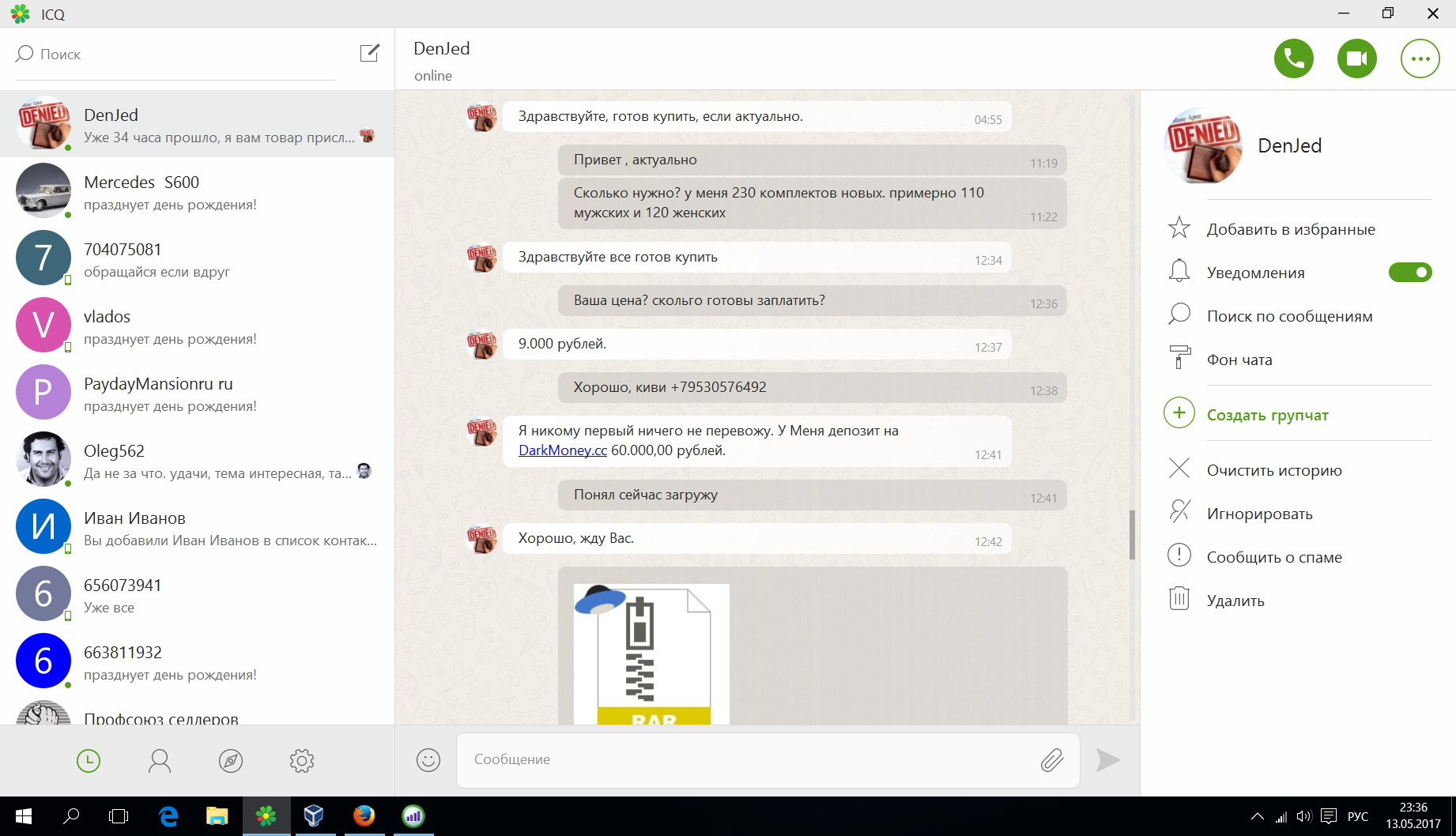Click the plus icon to create groupchat
The height and width of the screenshot is (836, 1456).
click(x=1179, y=413)
